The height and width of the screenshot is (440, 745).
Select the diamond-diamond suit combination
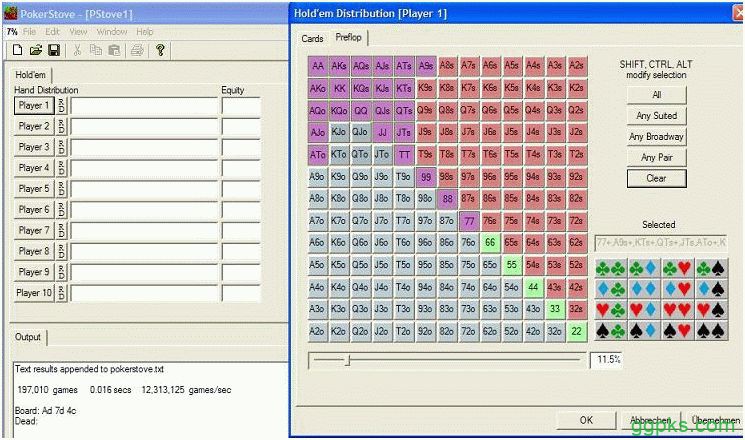[x=644, y=289]
